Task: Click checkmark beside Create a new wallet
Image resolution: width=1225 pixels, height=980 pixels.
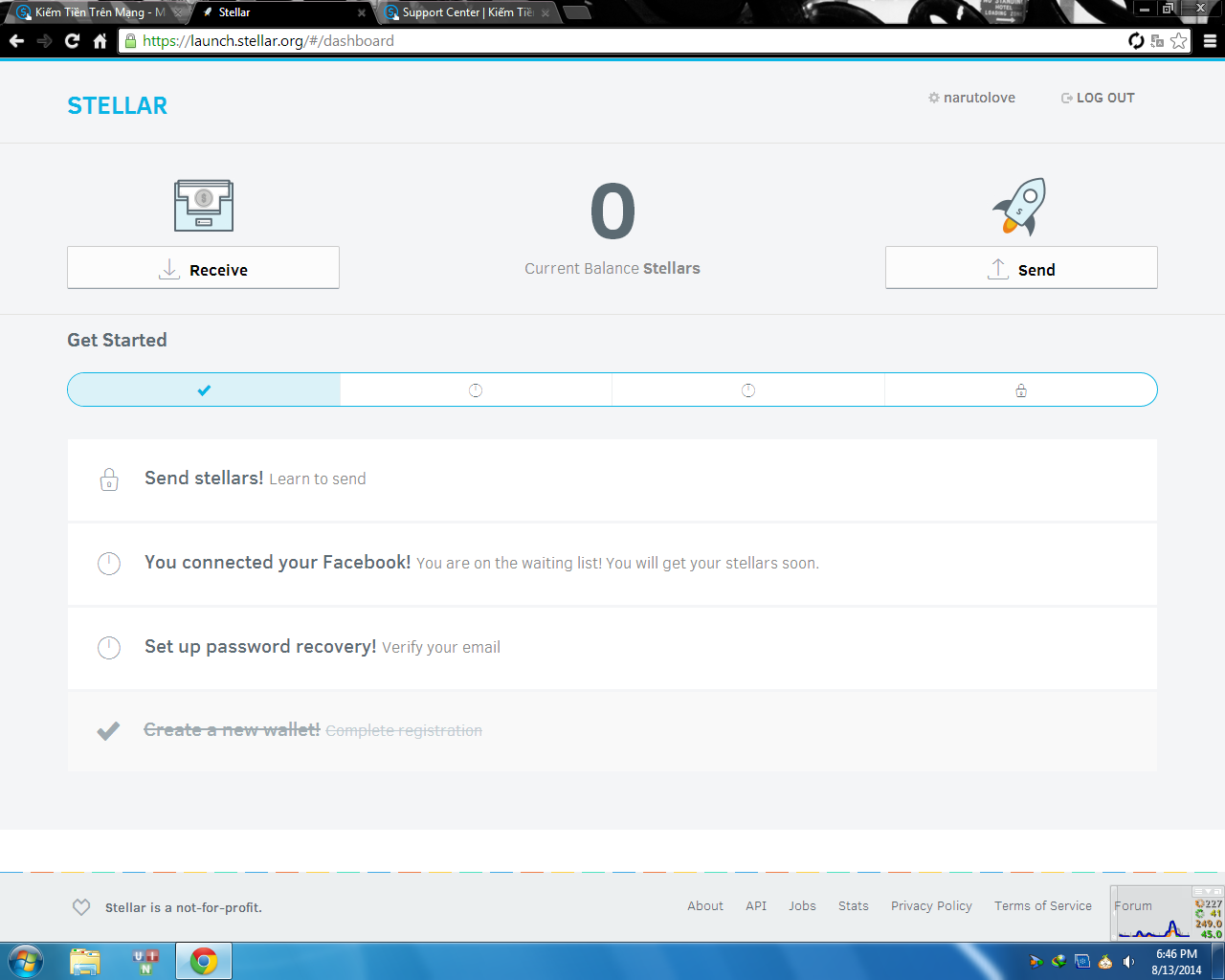Action: 108,731
